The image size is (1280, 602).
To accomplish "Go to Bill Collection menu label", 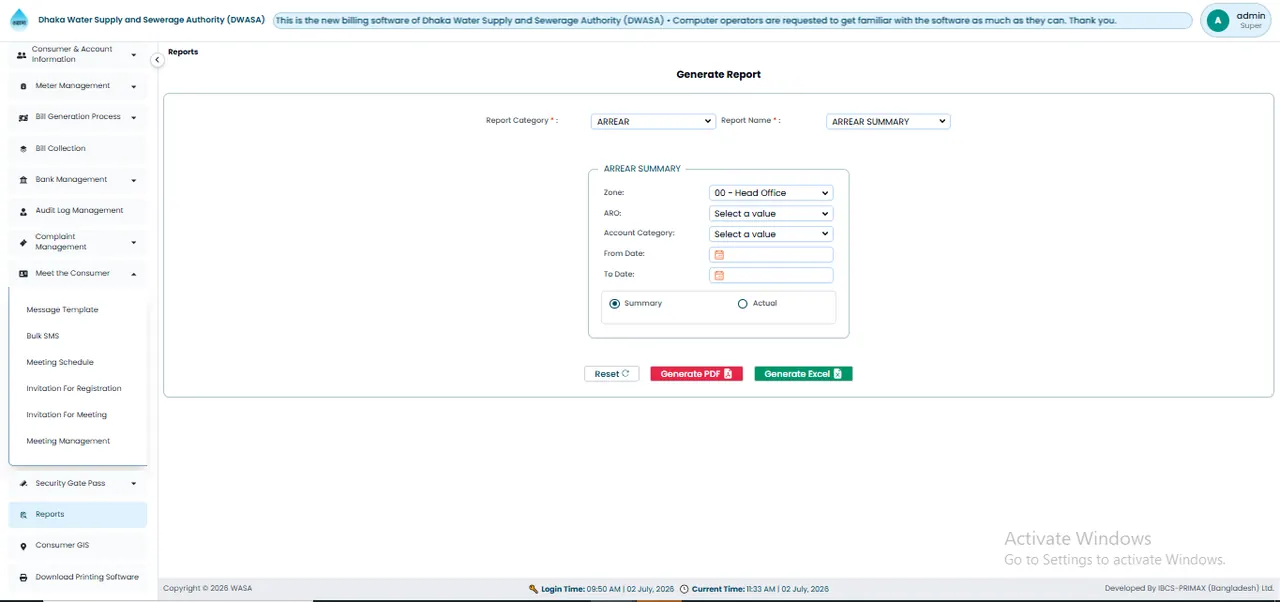I will [x=60, y=148].
